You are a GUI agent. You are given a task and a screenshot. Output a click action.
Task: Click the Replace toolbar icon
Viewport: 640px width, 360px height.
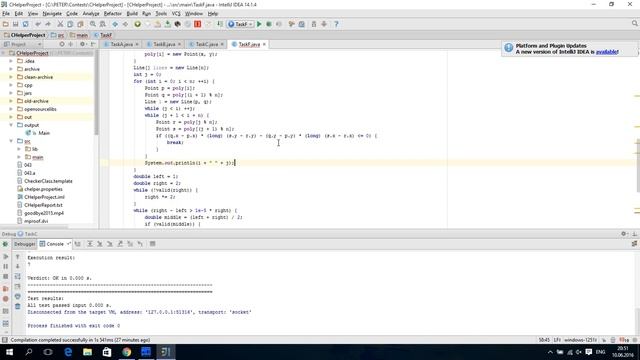click(102, 24)
